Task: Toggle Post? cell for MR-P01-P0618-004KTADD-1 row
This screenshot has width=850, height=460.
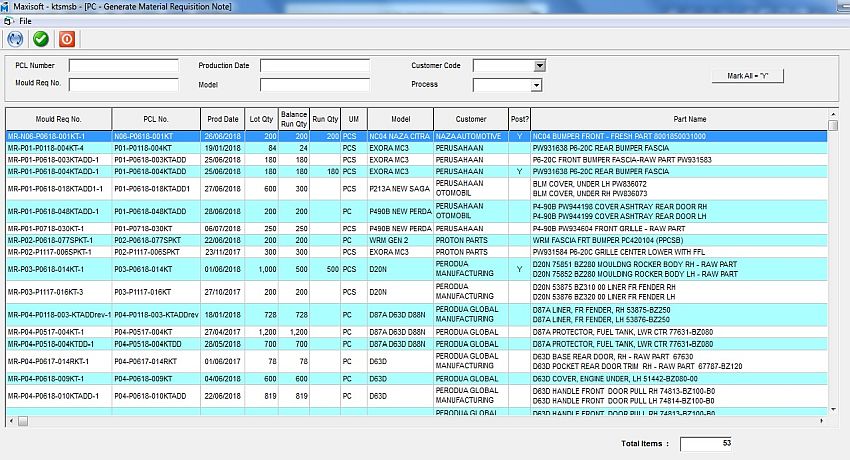Action: (519, 171)
